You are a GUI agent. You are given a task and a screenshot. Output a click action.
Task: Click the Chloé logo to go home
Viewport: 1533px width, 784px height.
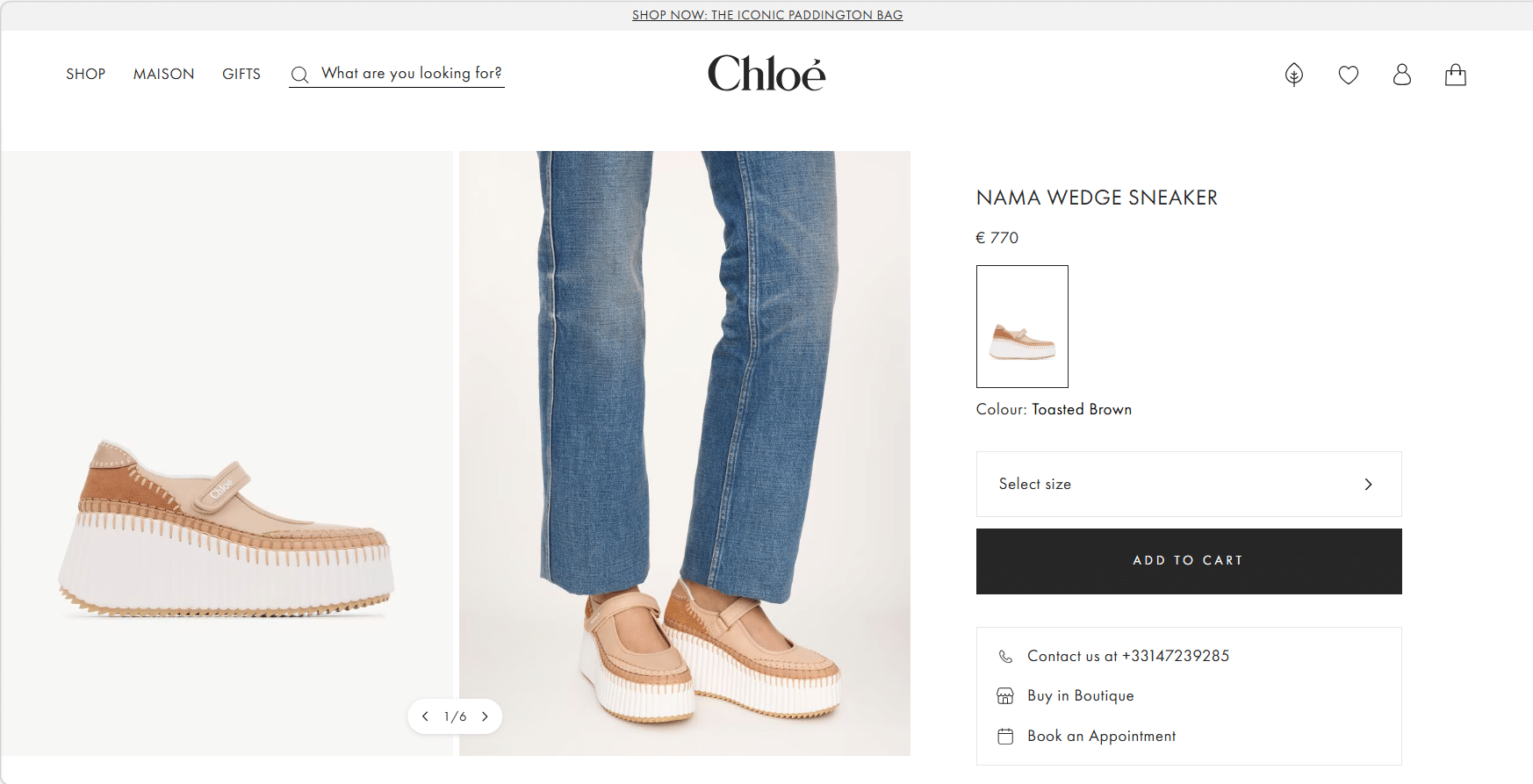[x=766, y=74]
